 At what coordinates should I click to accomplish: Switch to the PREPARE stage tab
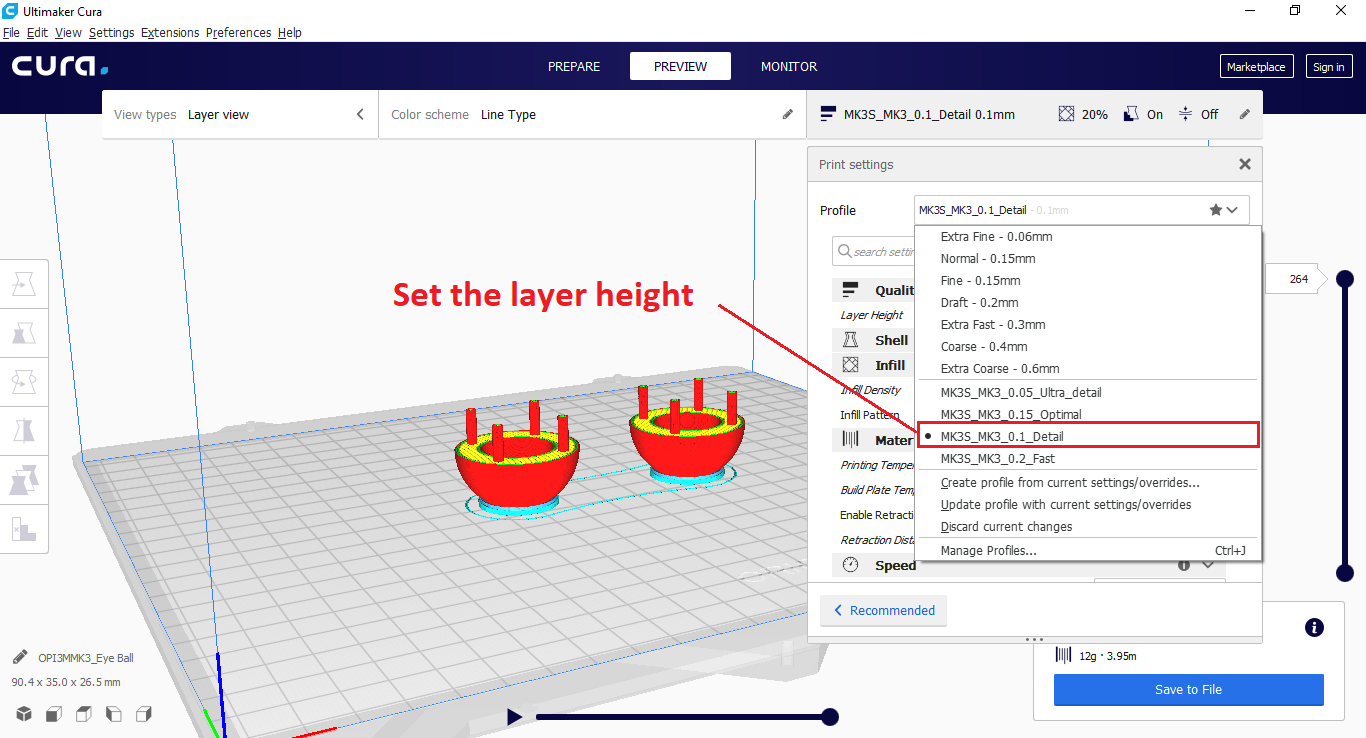[574, 66]
